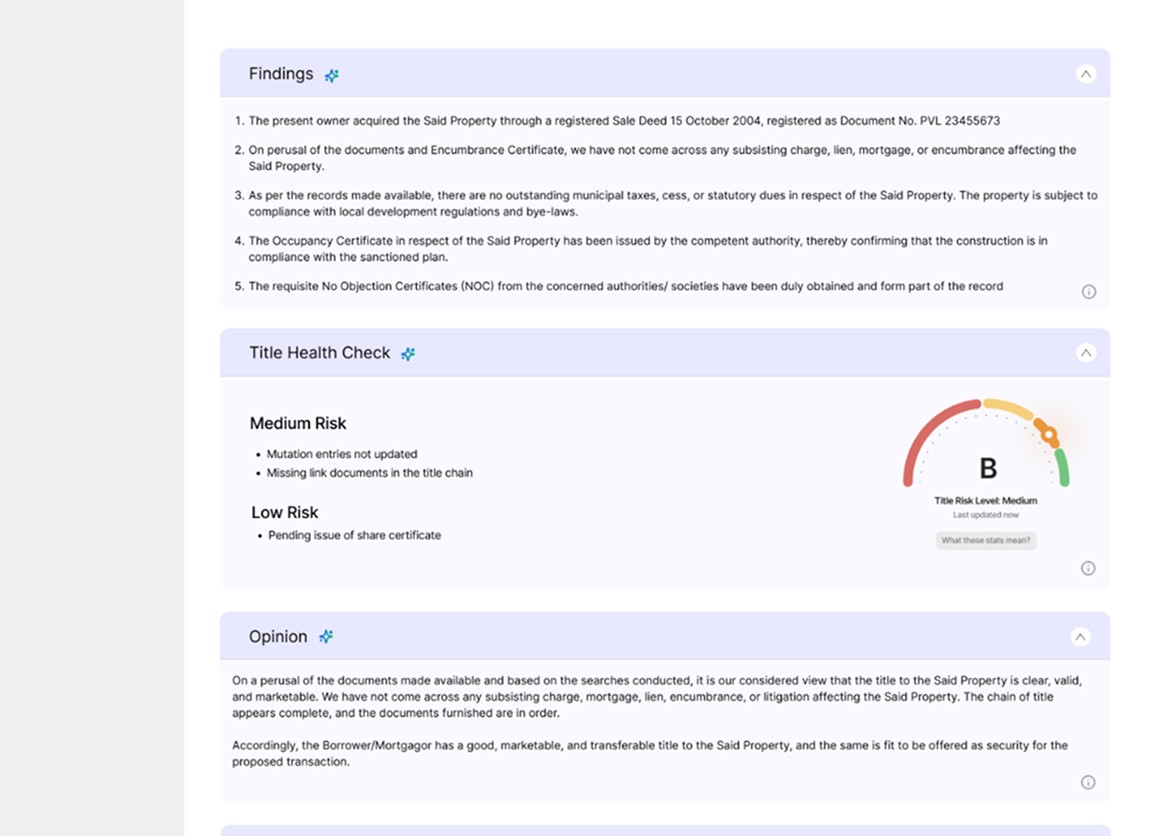Click the opinion paragraph starting 'On a perusal'
This screenshot has height=836, width=1168.
coord(657,697)
